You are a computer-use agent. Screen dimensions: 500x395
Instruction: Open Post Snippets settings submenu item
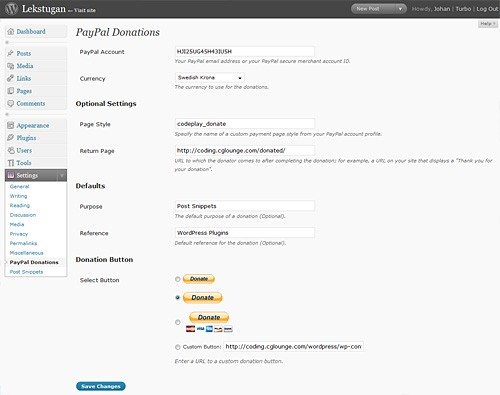(26, 272)
